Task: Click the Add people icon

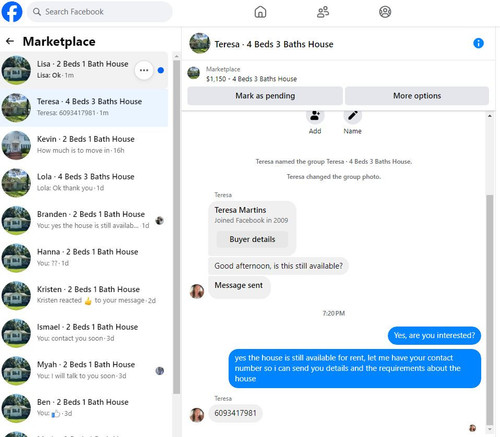Action: pos(315,116)
